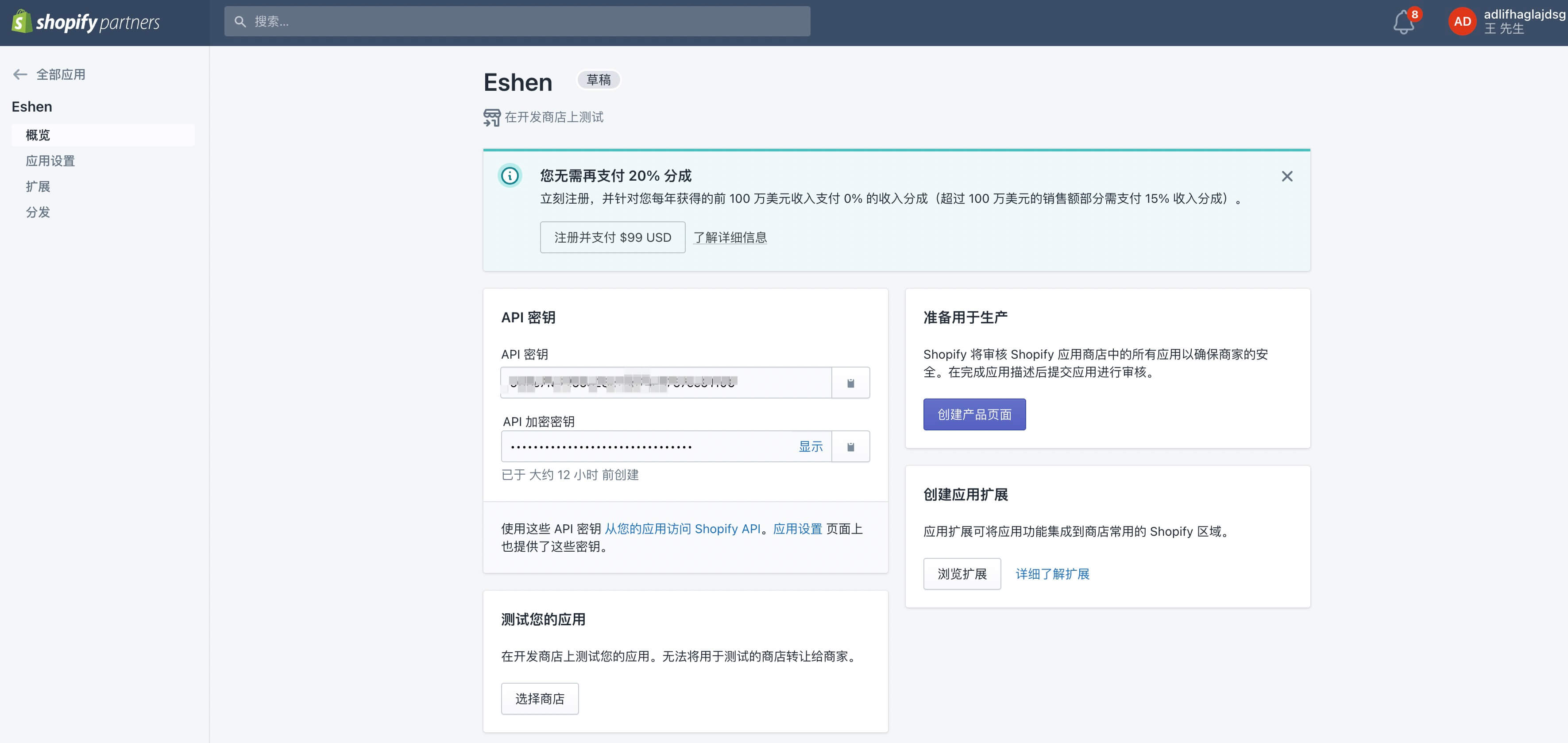The width and height of the screenshot is (1568, 743).
Task: Click the back arrow to 全部应用
Action: (x=20, y=74)
